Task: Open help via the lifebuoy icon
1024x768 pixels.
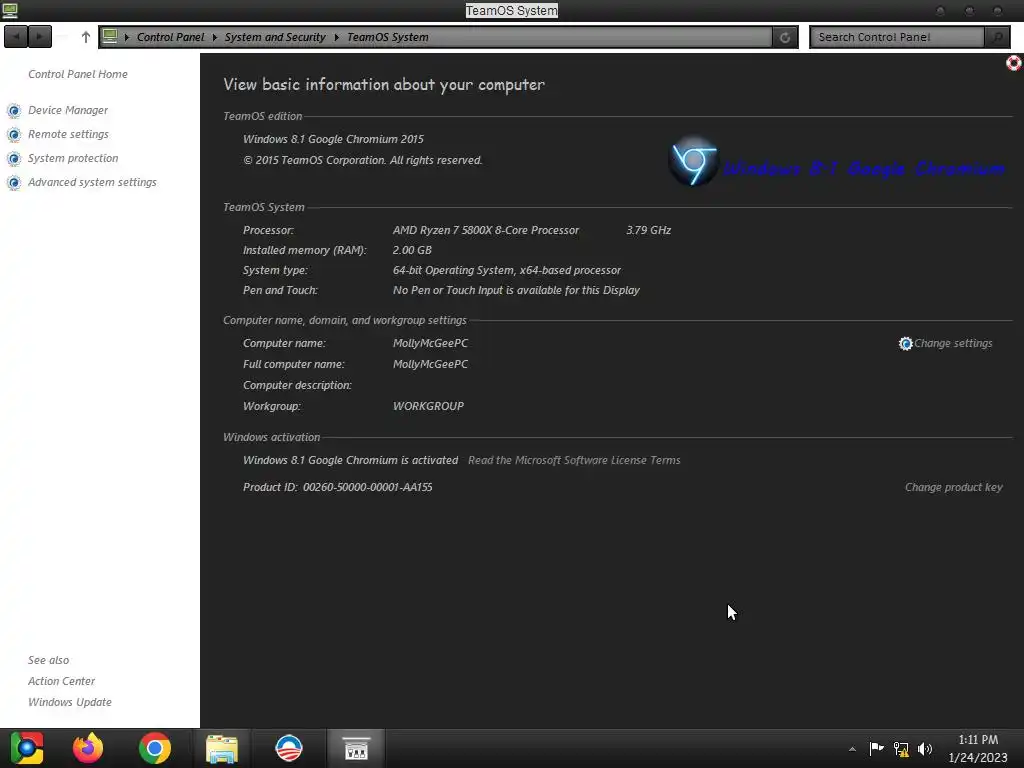Action: pos(1014,63)
